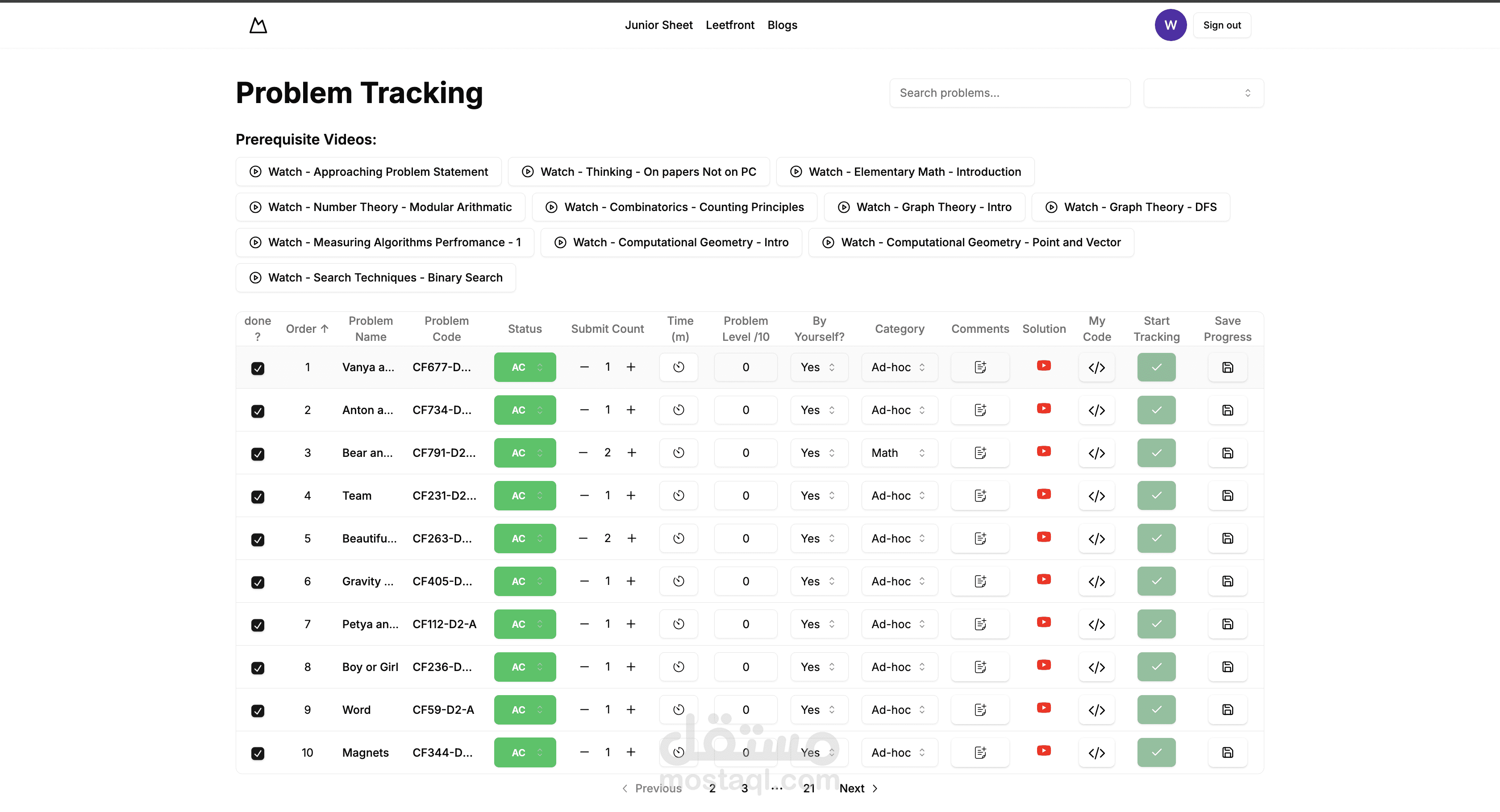Image resolution: width=1500 pixels, height=812 pixels.
Task: Click the W user avatar
Action: click(1171, 25)
